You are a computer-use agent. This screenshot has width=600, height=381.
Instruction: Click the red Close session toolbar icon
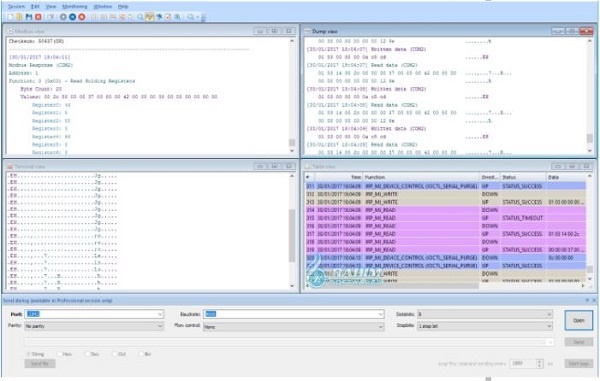[x=38, y=17]
